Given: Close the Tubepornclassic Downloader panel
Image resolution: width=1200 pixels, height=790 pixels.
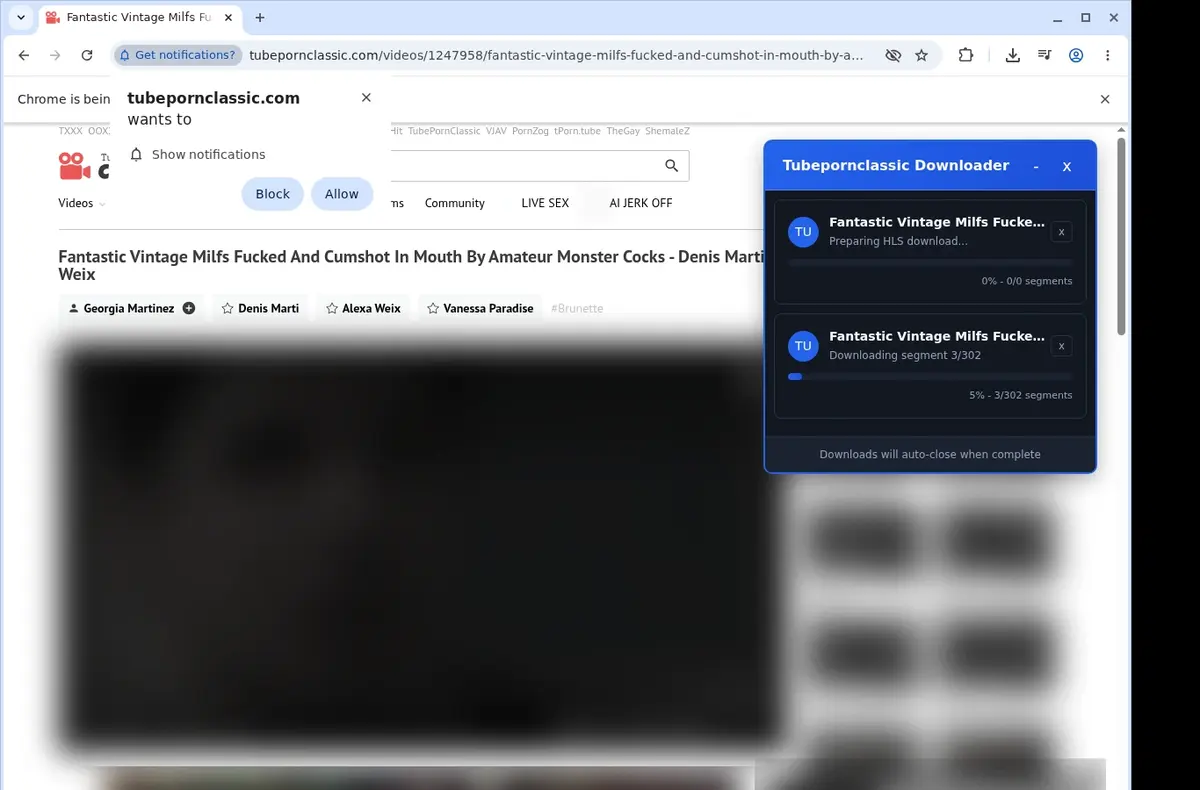Looking at the screenshot, I should click(1067, 167).
